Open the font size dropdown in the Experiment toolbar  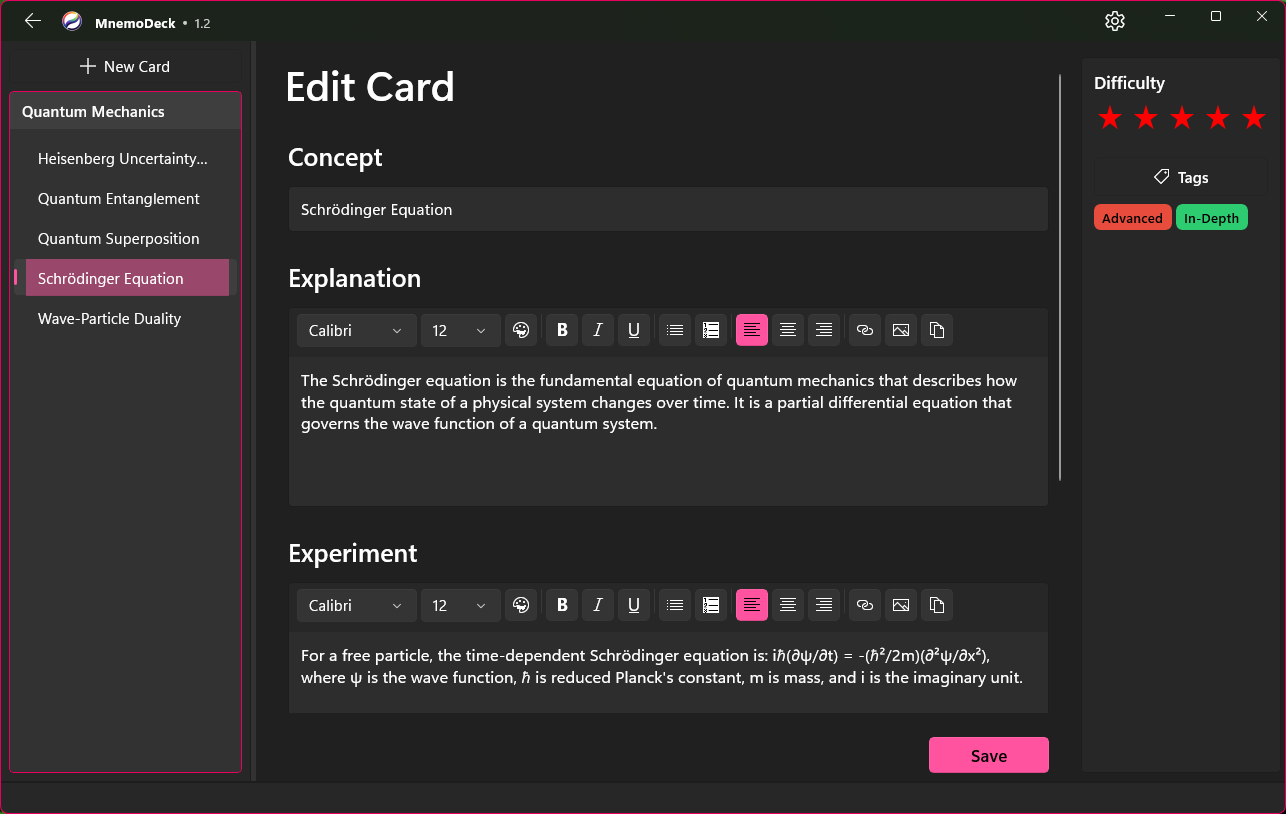pyautogui.click(x=460, y=605)
